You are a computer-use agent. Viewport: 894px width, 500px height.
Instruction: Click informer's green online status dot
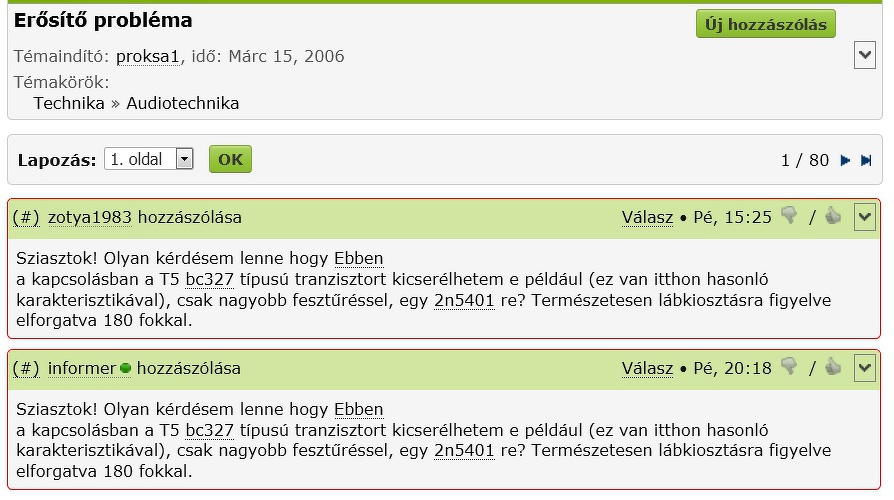tap(125, 368)
